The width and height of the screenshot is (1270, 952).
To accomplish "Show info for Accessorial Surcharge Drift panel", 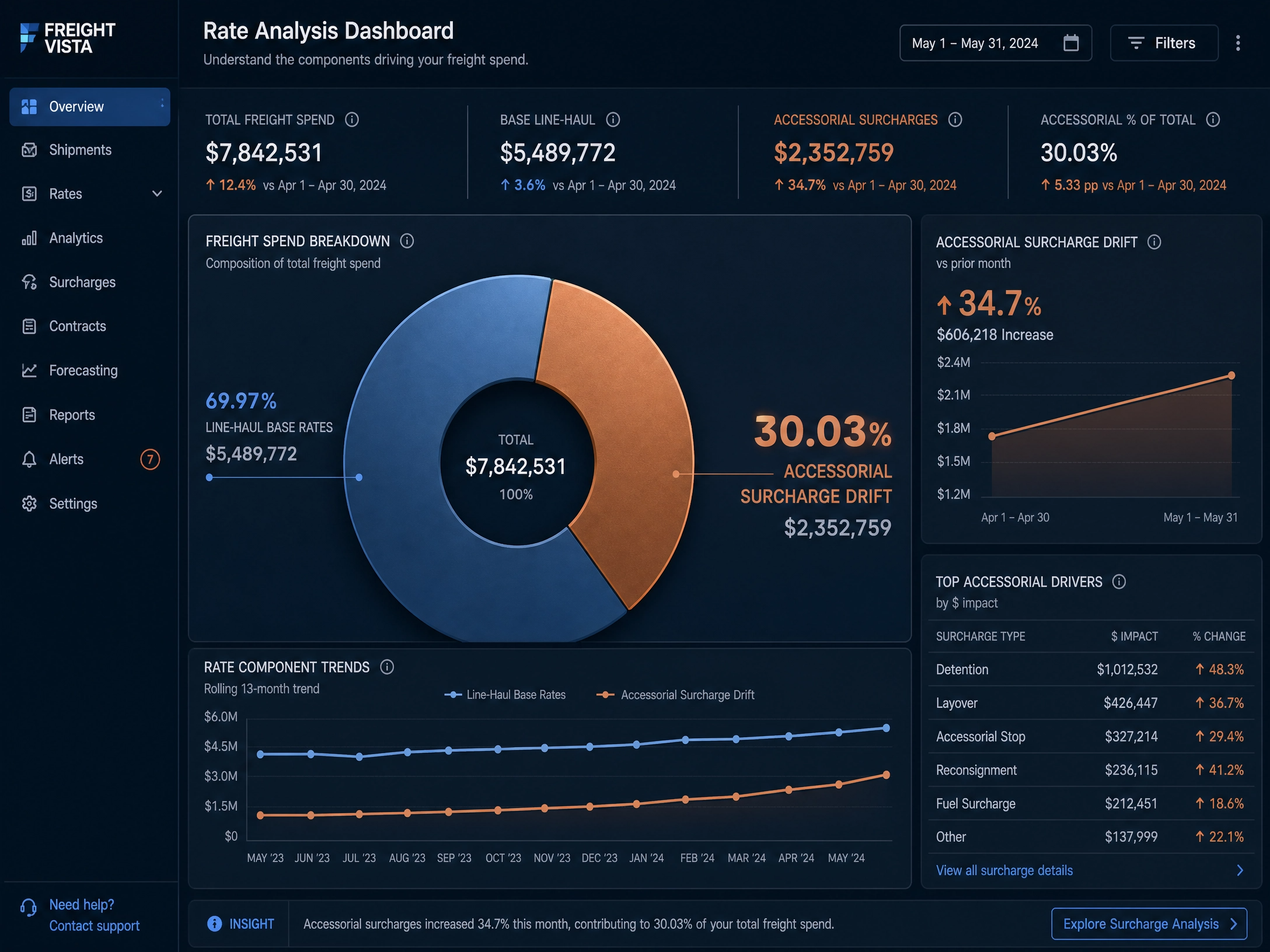I will point(1154,242).
